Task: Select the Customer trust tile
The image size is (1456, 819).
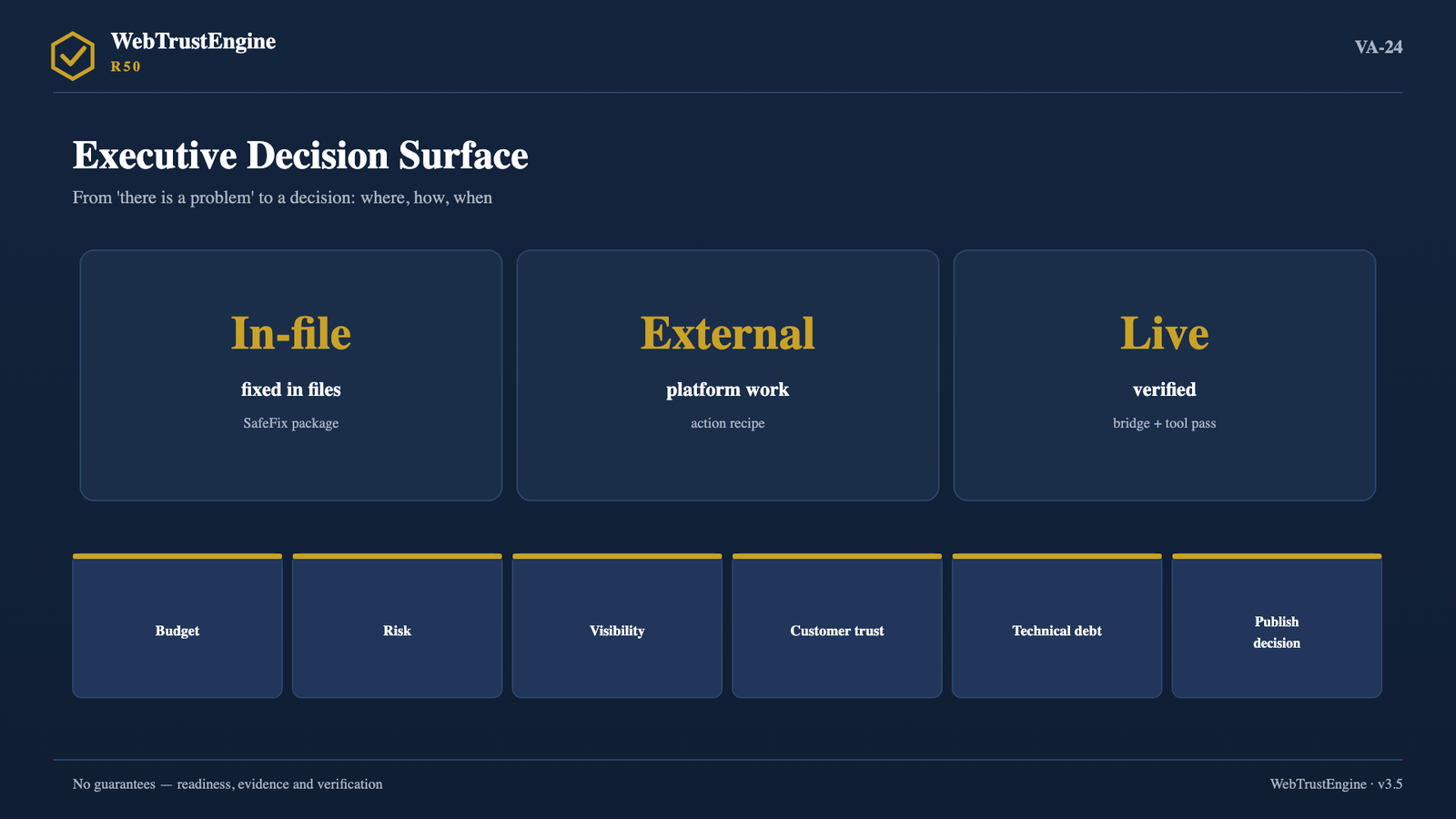Action: pyautogui.click(x=837, y=626)
